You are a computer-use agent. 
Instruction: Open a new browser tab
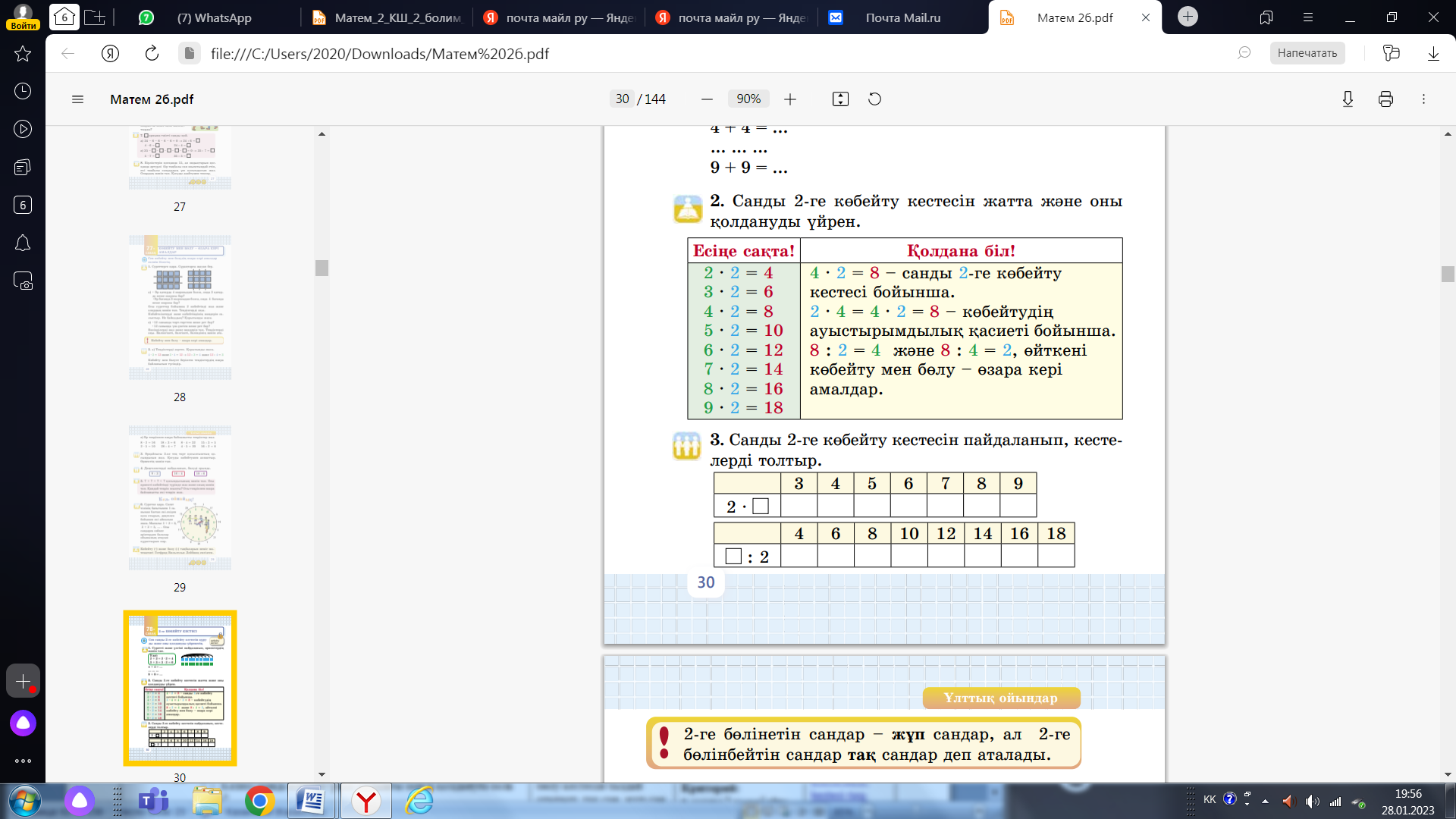[1188, 17]
